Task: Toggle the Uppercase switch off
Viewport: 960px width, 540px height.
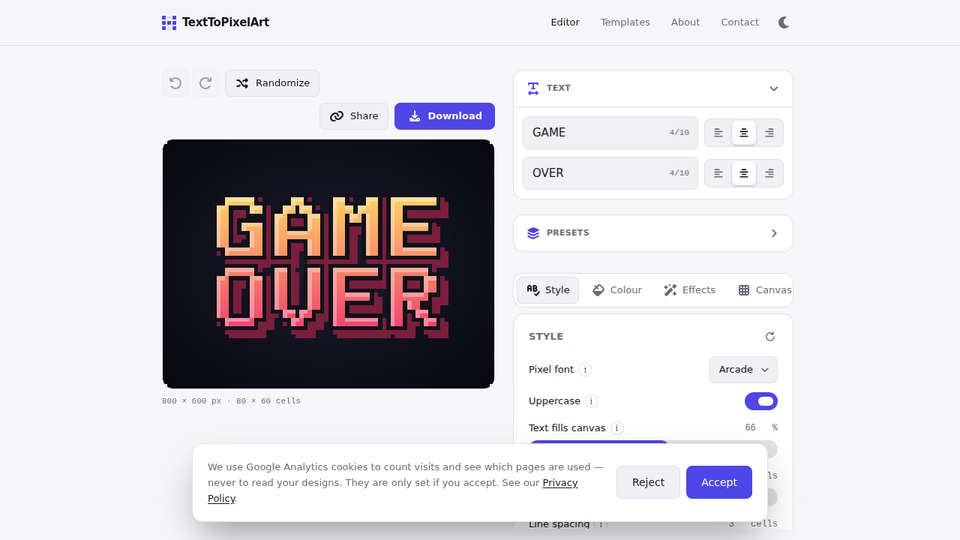Action: pos(761,402)
